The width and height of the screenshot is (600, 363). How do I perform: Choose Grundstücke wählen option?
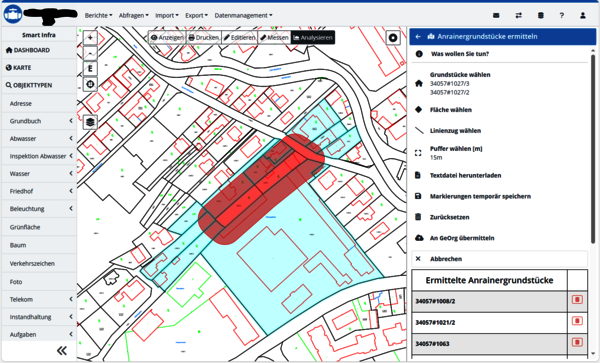(x=460, y=75)
